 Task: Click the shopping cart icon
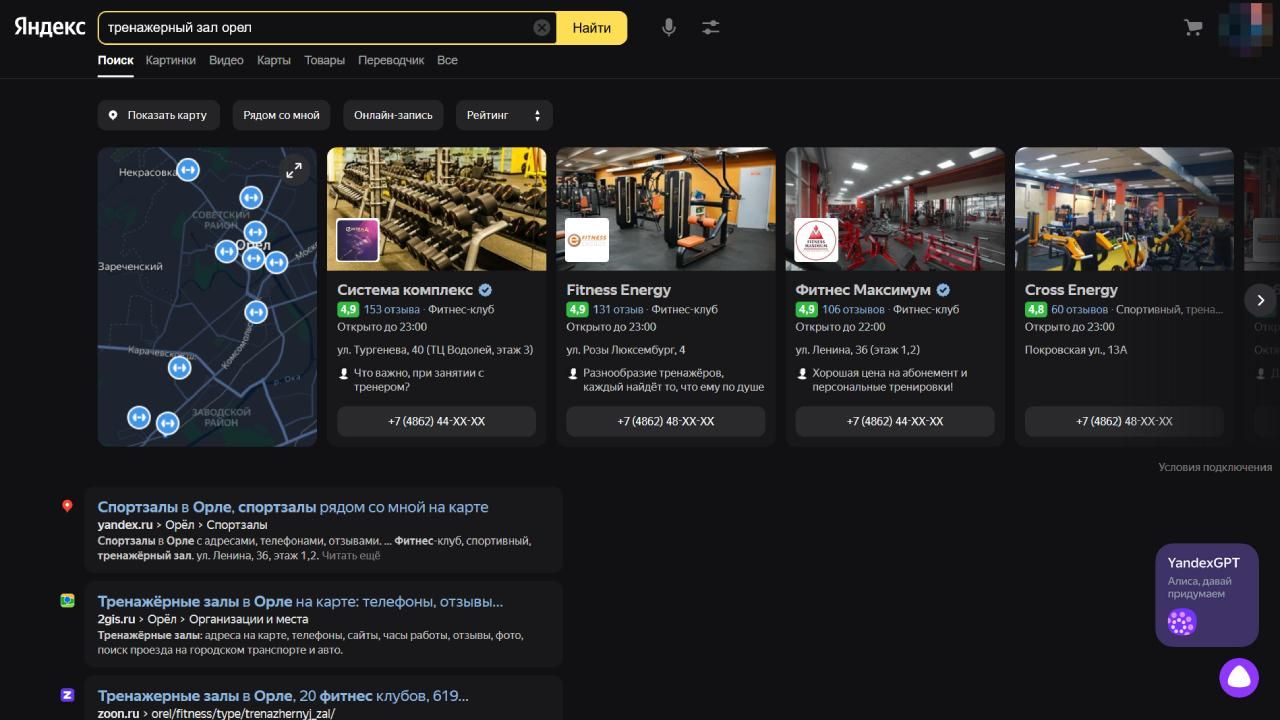point(1192,27)
